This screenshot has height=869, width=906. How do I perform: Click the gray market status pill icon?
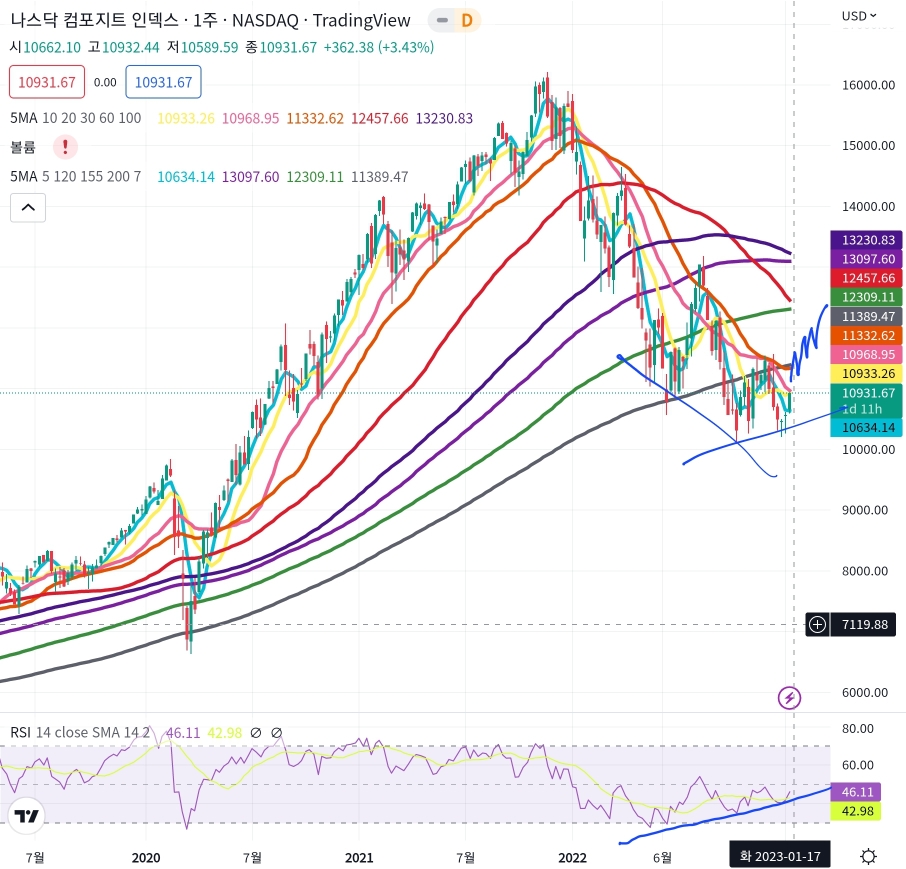click(x=442, y=21)
